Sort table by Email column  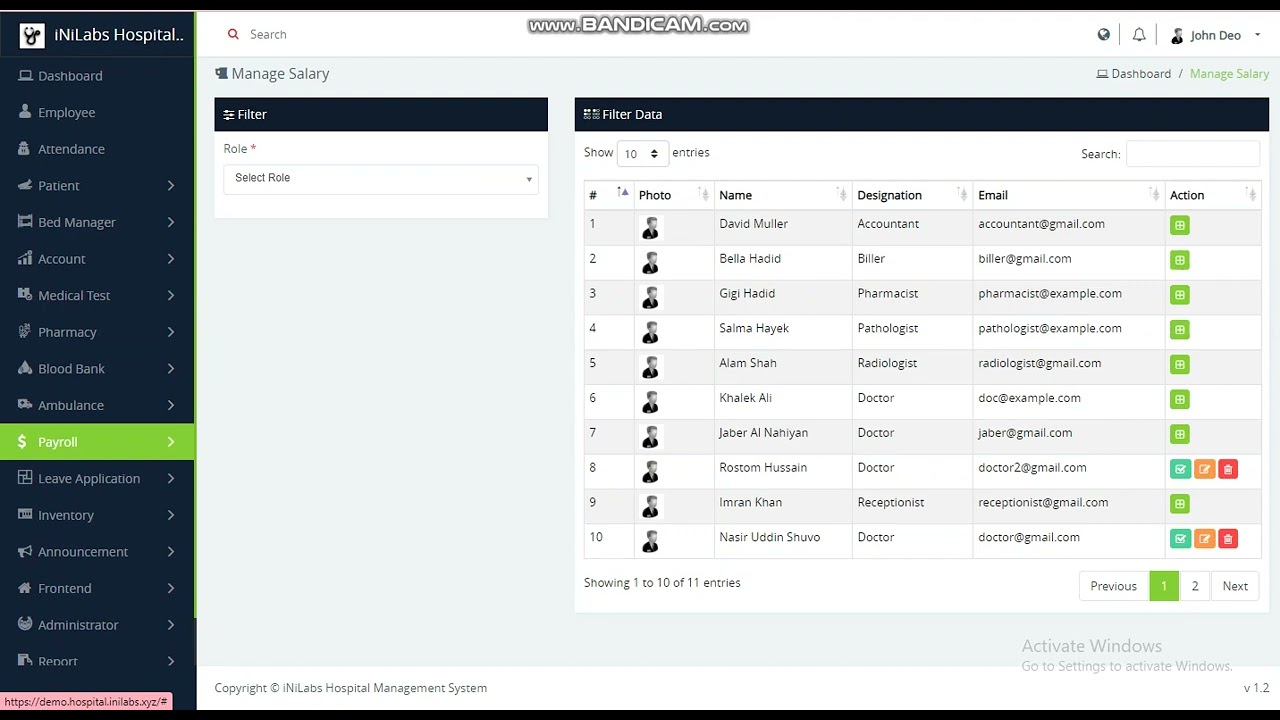point(1069,195)
